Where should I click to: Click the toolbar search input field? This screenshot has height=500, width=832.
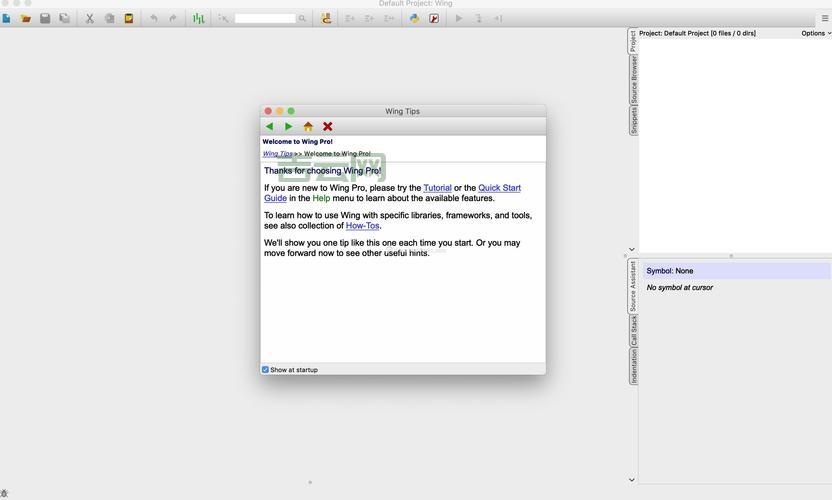coord(265,18)
